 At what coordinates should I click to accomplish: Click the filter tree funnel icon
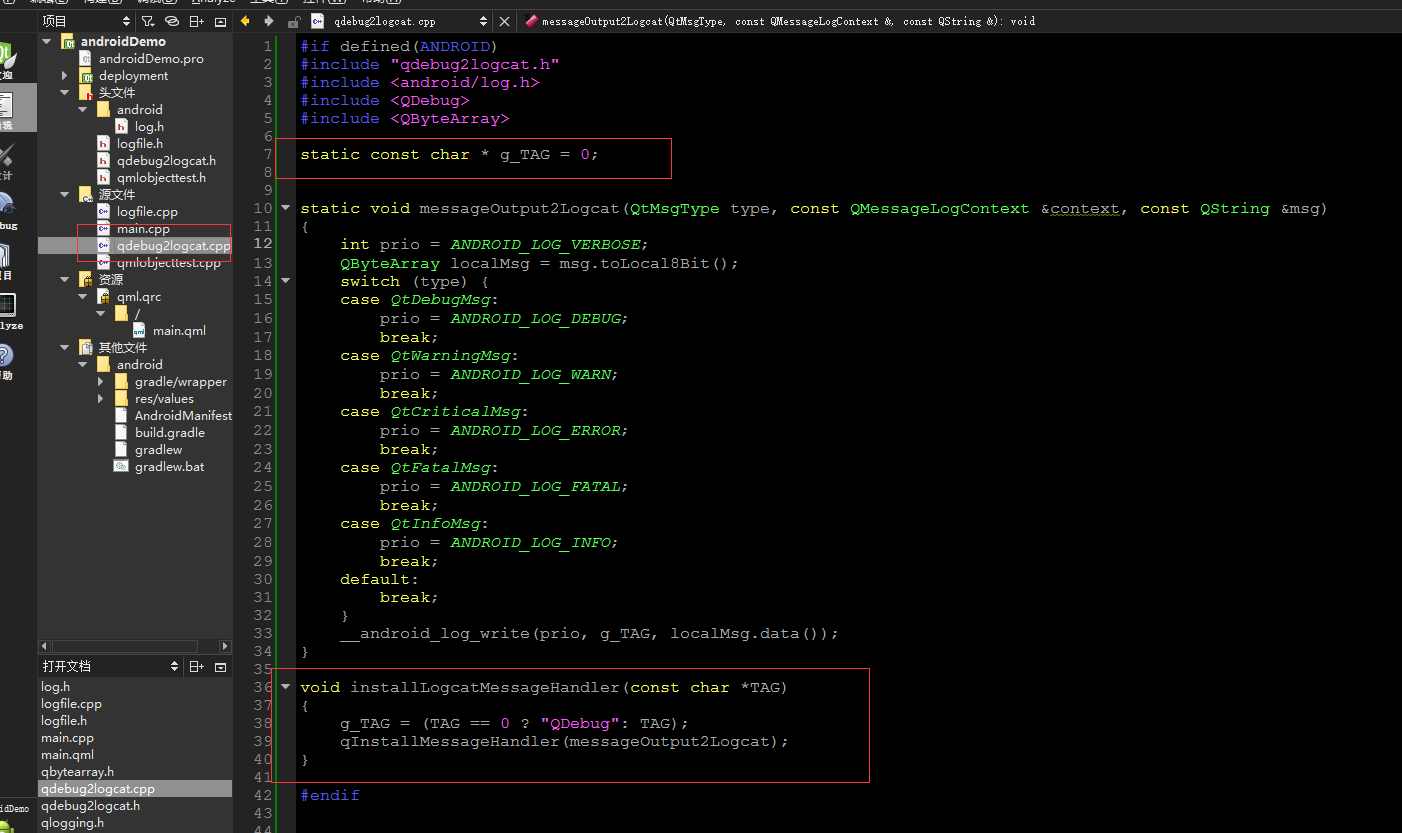point(148,21)
